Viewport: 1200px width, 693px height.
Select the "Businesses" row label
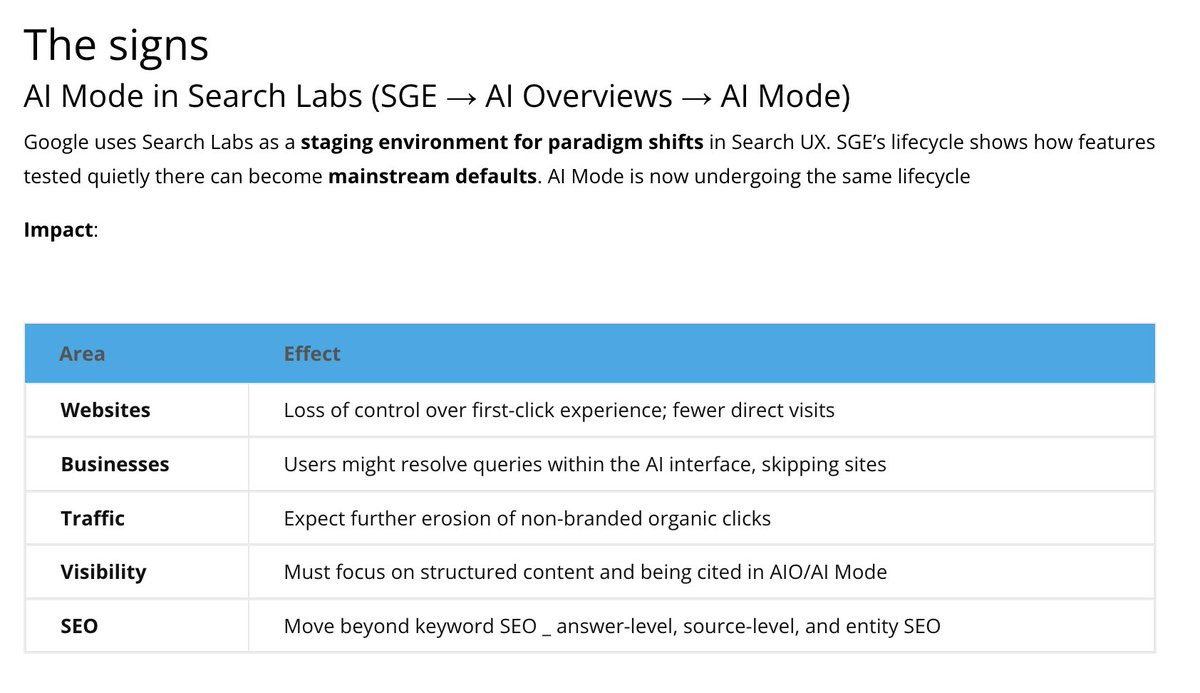tap(115, 464)
